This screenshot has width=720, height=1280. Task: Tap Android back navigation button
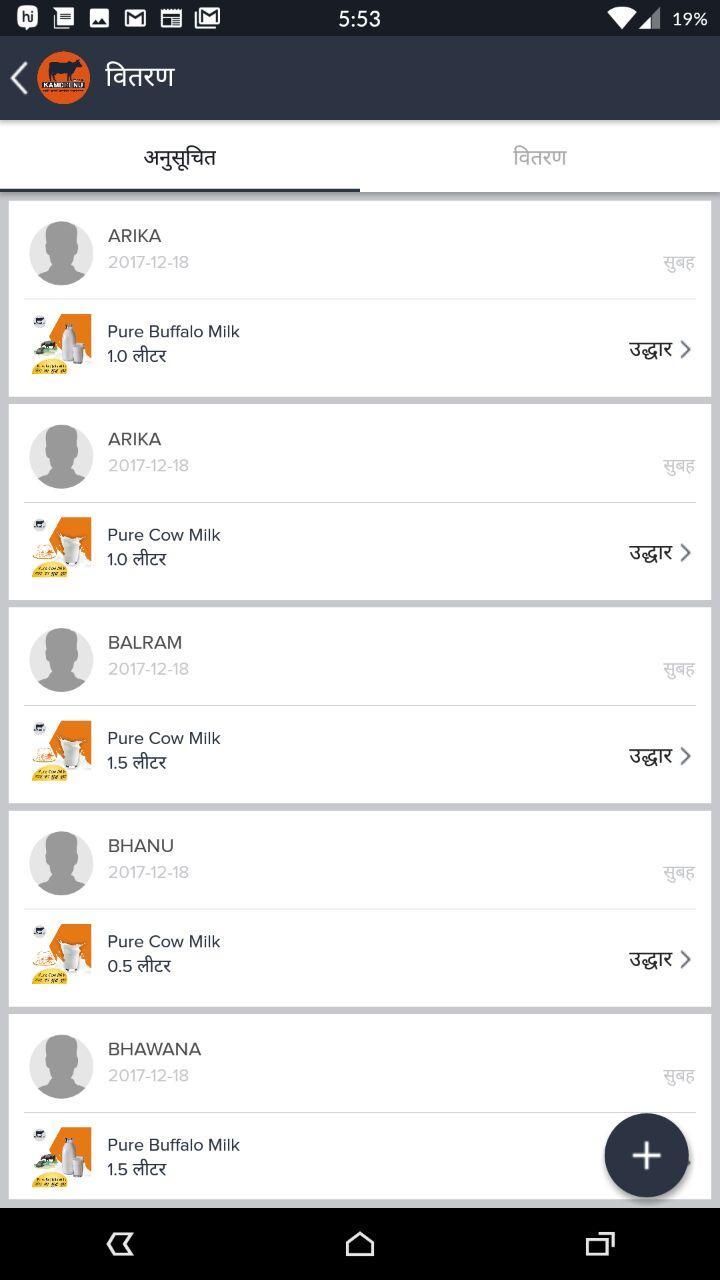coord(120,1243)
